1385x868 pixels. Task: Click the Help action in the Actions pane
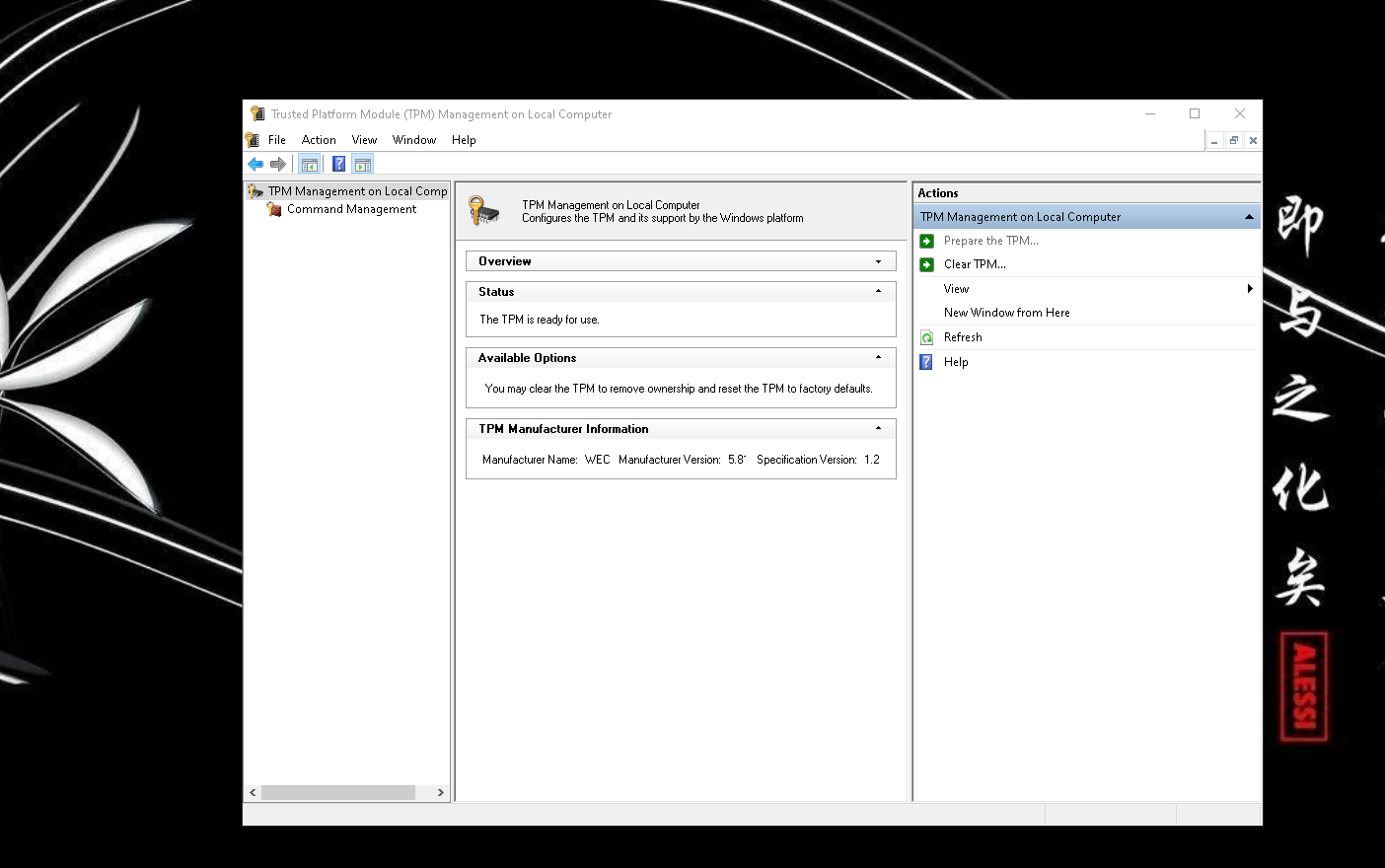(956, 362)
